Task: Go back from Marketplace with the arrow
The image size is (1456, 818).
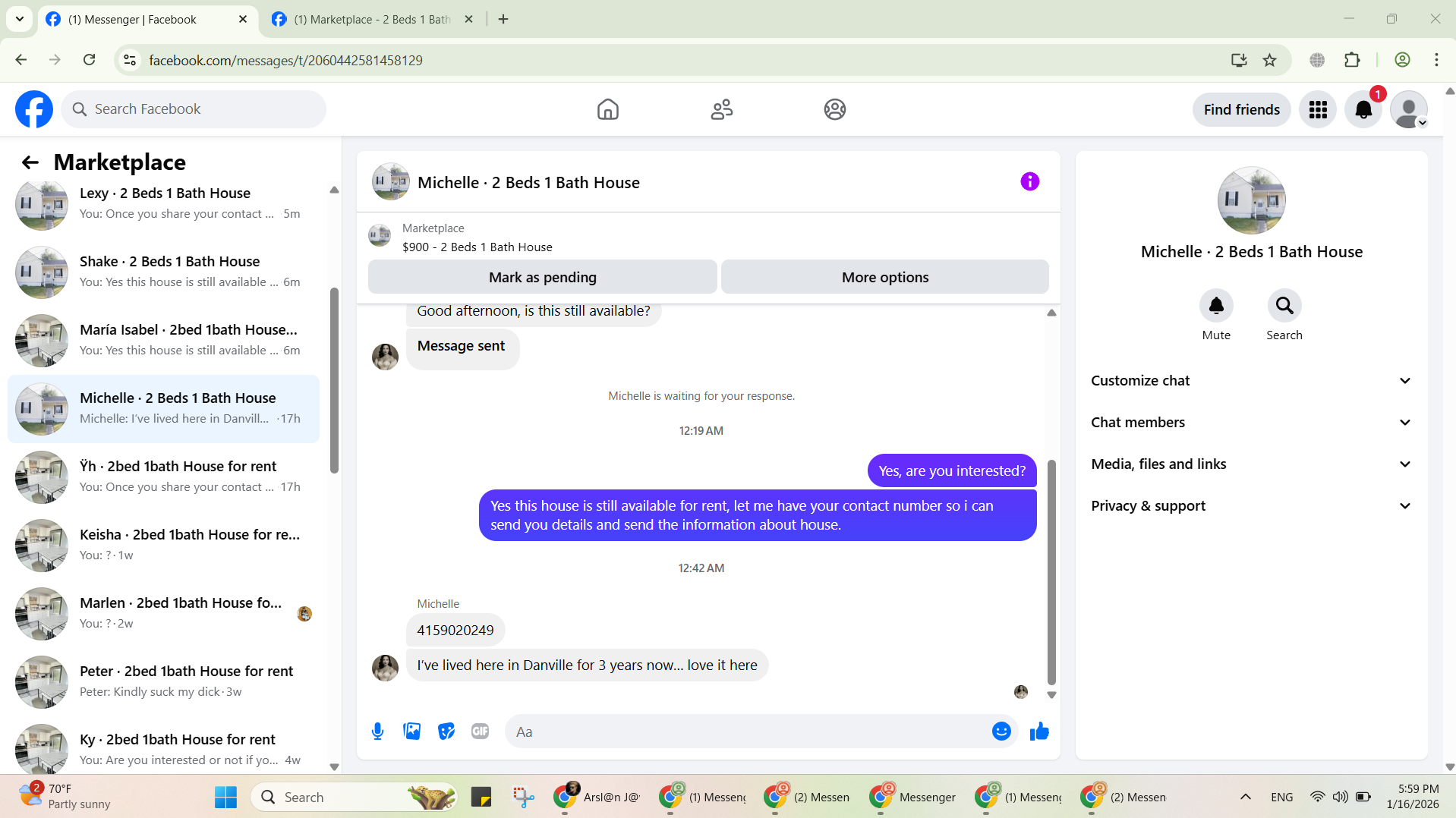Action: coord(30,162)
